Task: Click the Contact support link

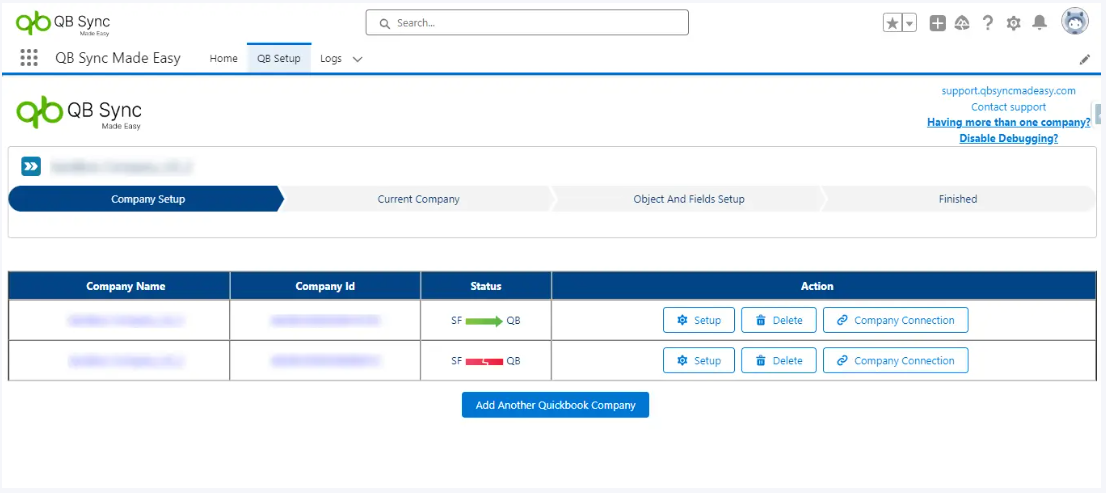Action: pyautogui.click(x=1008, y=107)
